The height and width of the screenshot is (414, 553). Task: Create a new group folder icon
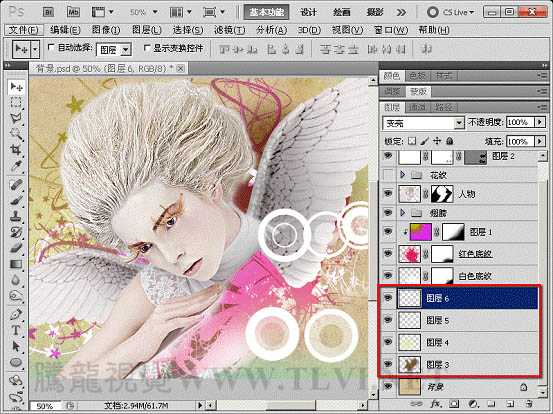pyautogui.click(x=491, y=403)
